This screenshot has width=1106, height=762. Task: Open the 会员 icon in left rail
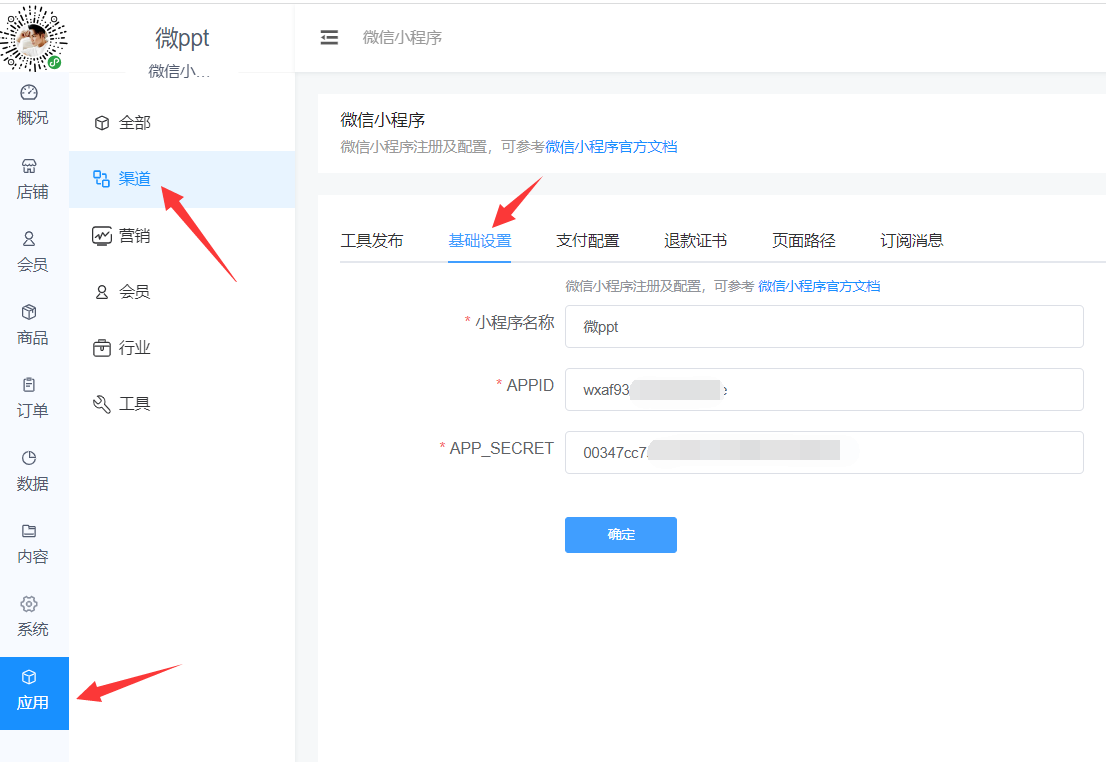(x=29, y=239)
